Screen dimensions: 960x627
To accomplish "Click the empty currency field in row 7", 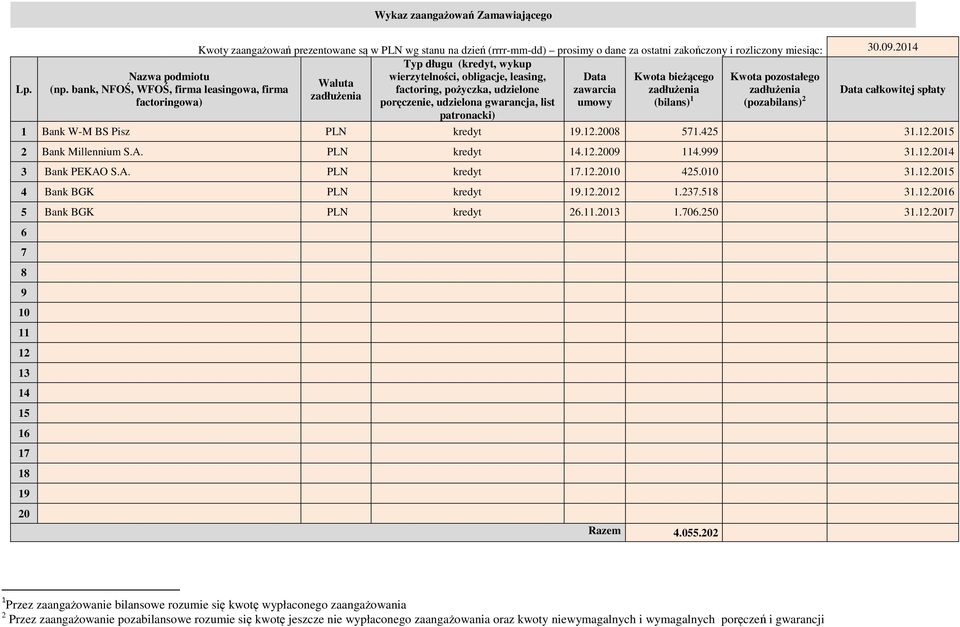I will point(336,252).
